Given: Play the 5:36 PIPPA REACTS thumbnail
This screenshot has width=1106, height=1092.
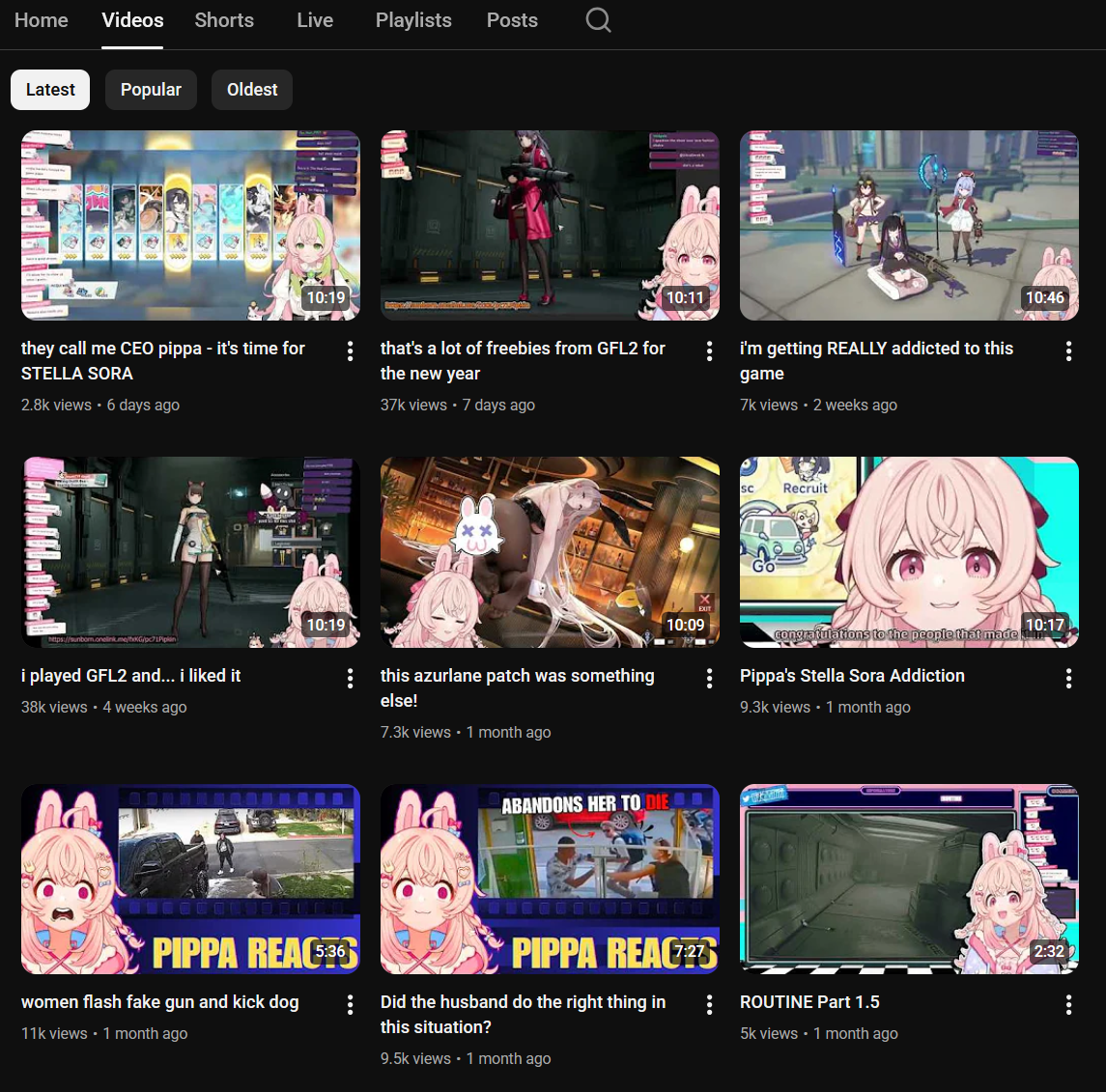Looking at the screenshot, I should click(190, 879).
